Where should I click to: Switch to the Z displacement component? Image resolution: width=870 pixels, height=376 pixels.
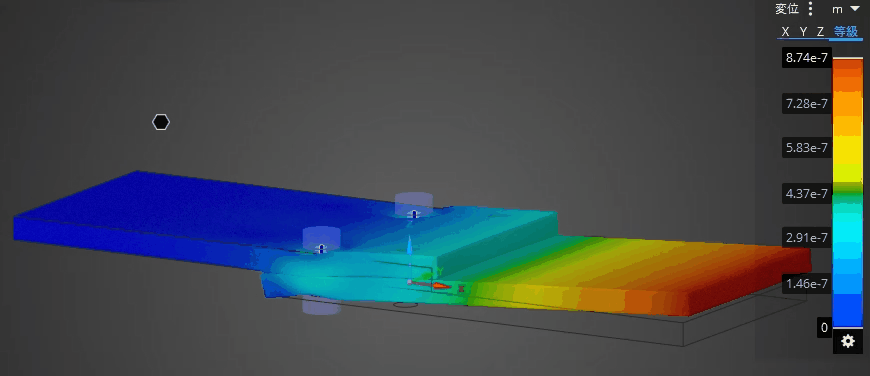pos(820,32)
